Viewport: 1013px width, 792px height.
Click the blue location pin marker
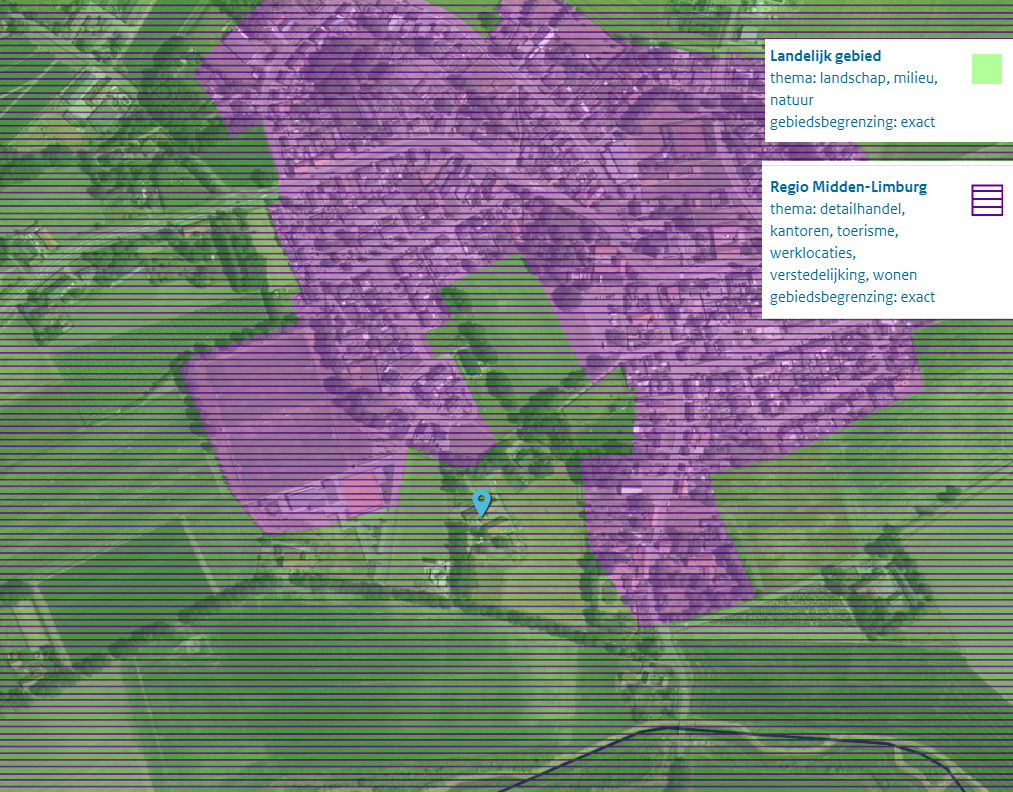[x=482, y=501]
